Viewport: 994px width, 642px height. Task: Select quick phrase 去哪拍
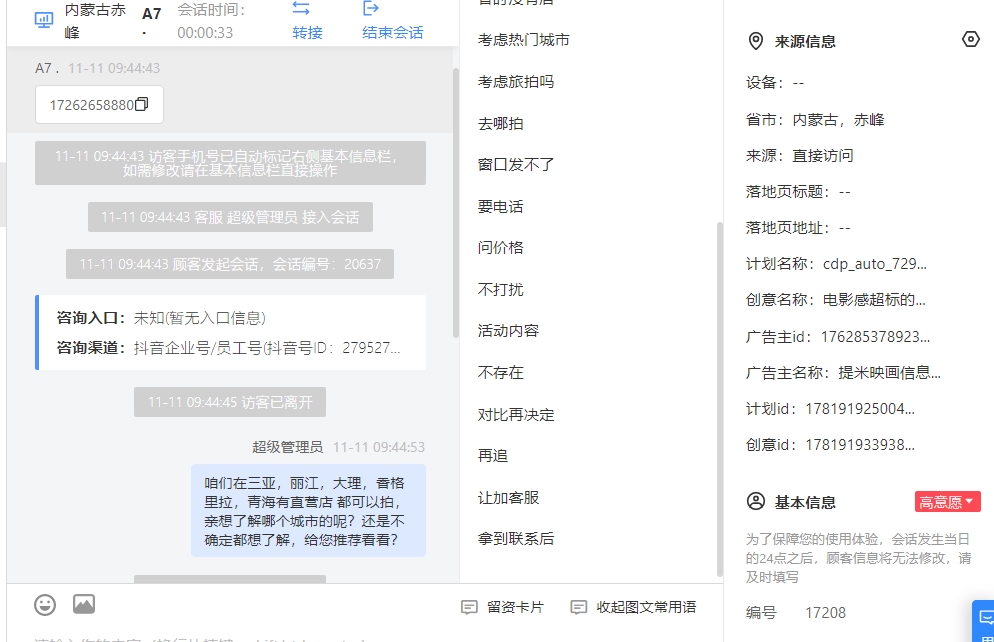point(501,124)
